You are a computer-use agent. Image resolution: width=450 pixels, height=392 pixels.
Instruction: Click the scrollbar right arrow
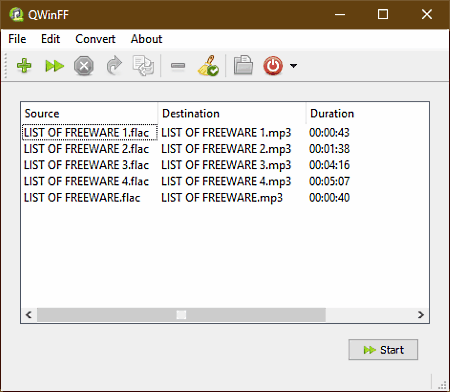point(421,315)
